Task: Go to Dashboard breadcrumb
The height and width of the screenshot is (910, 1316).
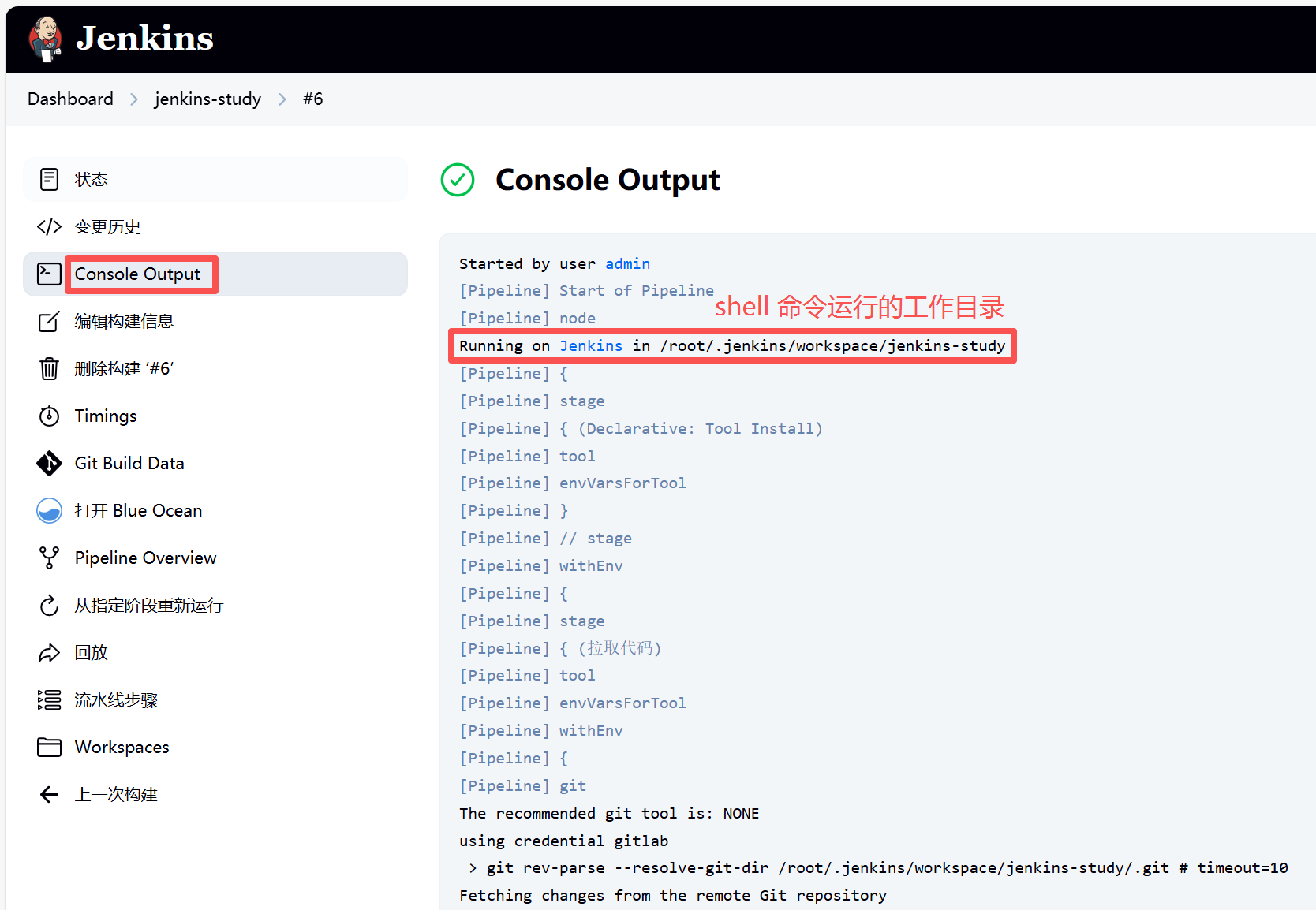Action: point(70,99)
